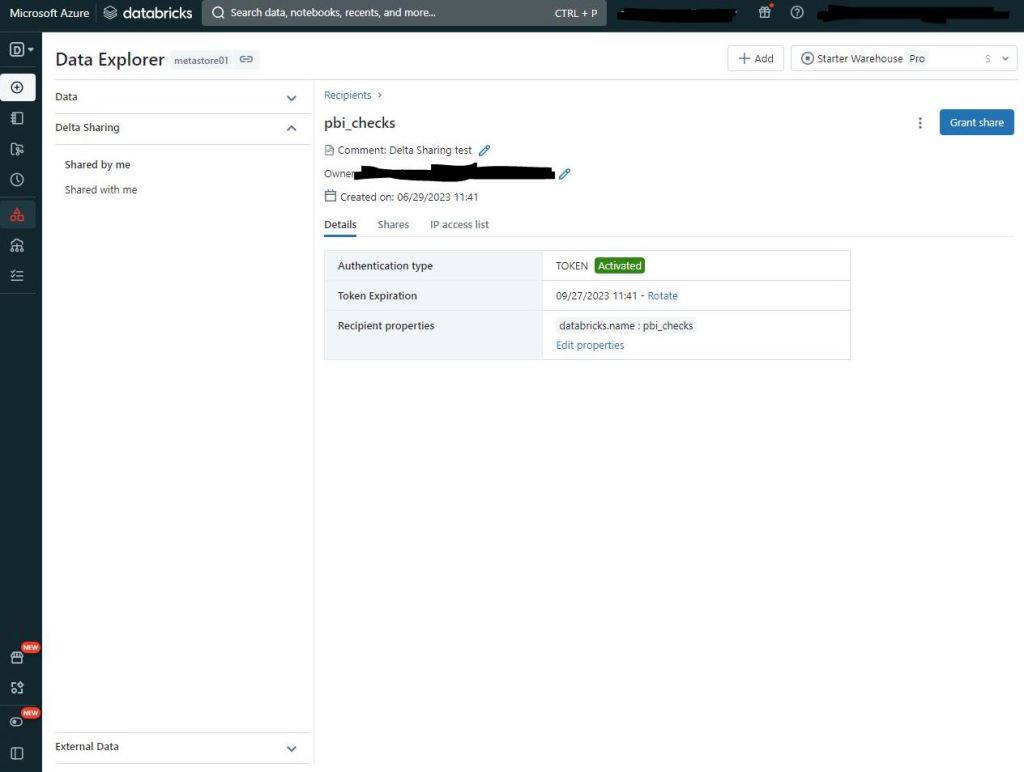
Task: Collapse the Delta Sharing section
Action: tap(291, 128)
